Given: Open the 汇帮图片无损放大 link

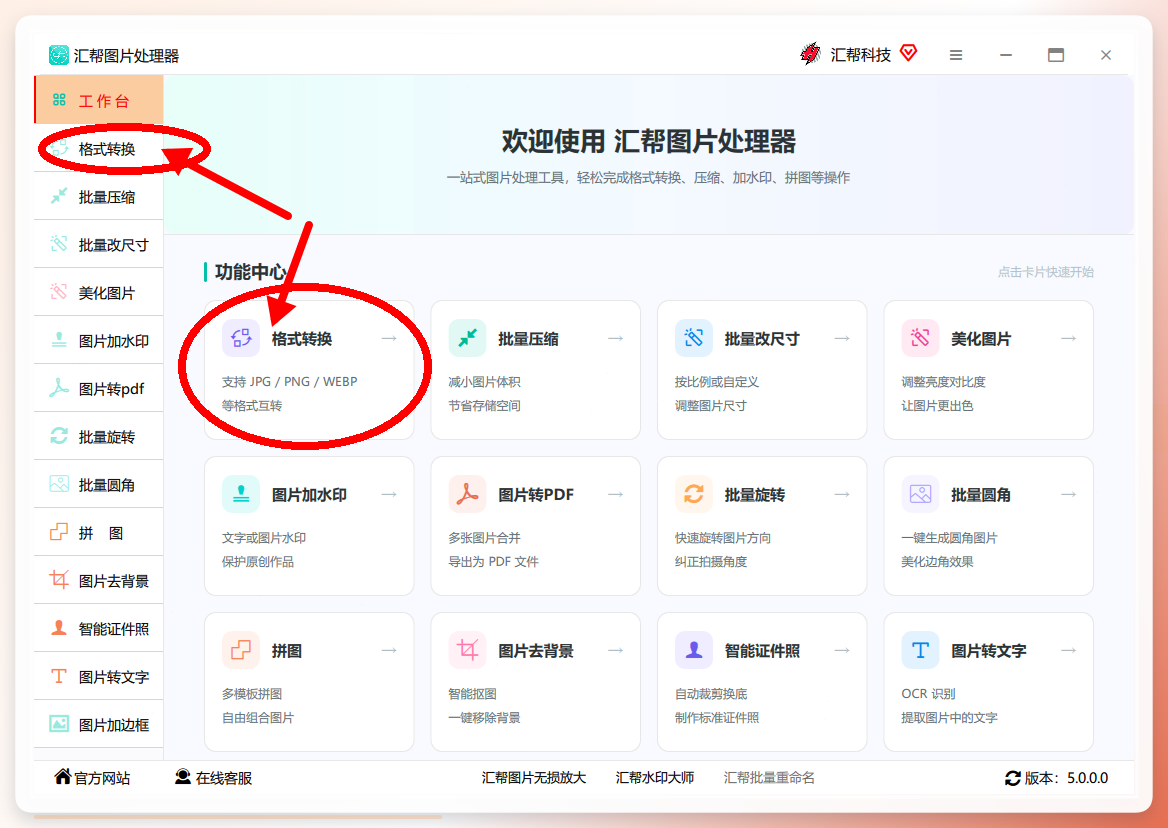Looking at the screenshot, I should (534, 778).
